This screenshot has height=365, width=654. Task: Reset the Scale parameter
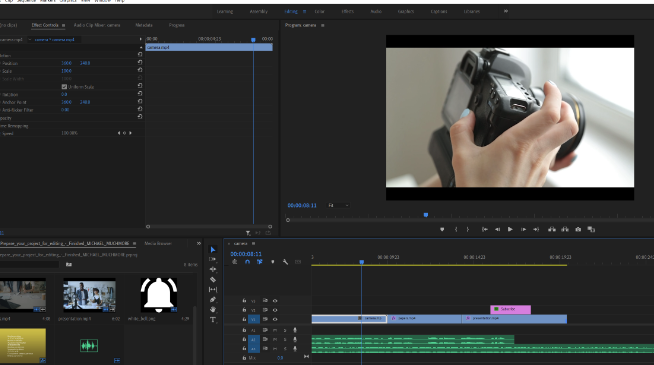coord(140,70)
